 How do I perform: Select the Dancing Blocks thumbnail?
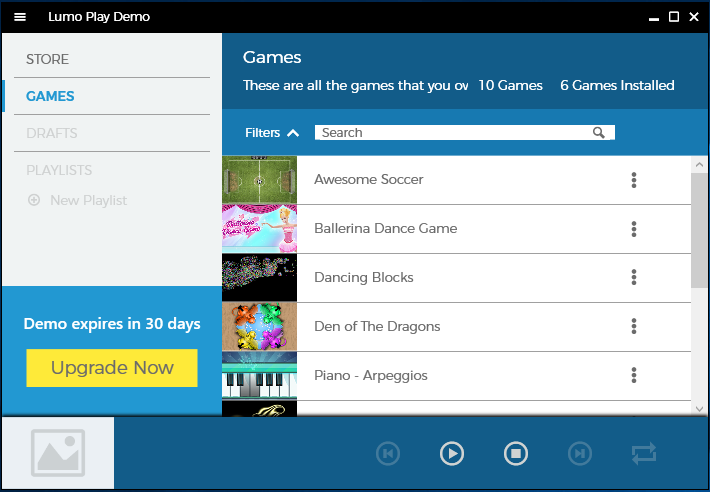click(x=259, y=277)
